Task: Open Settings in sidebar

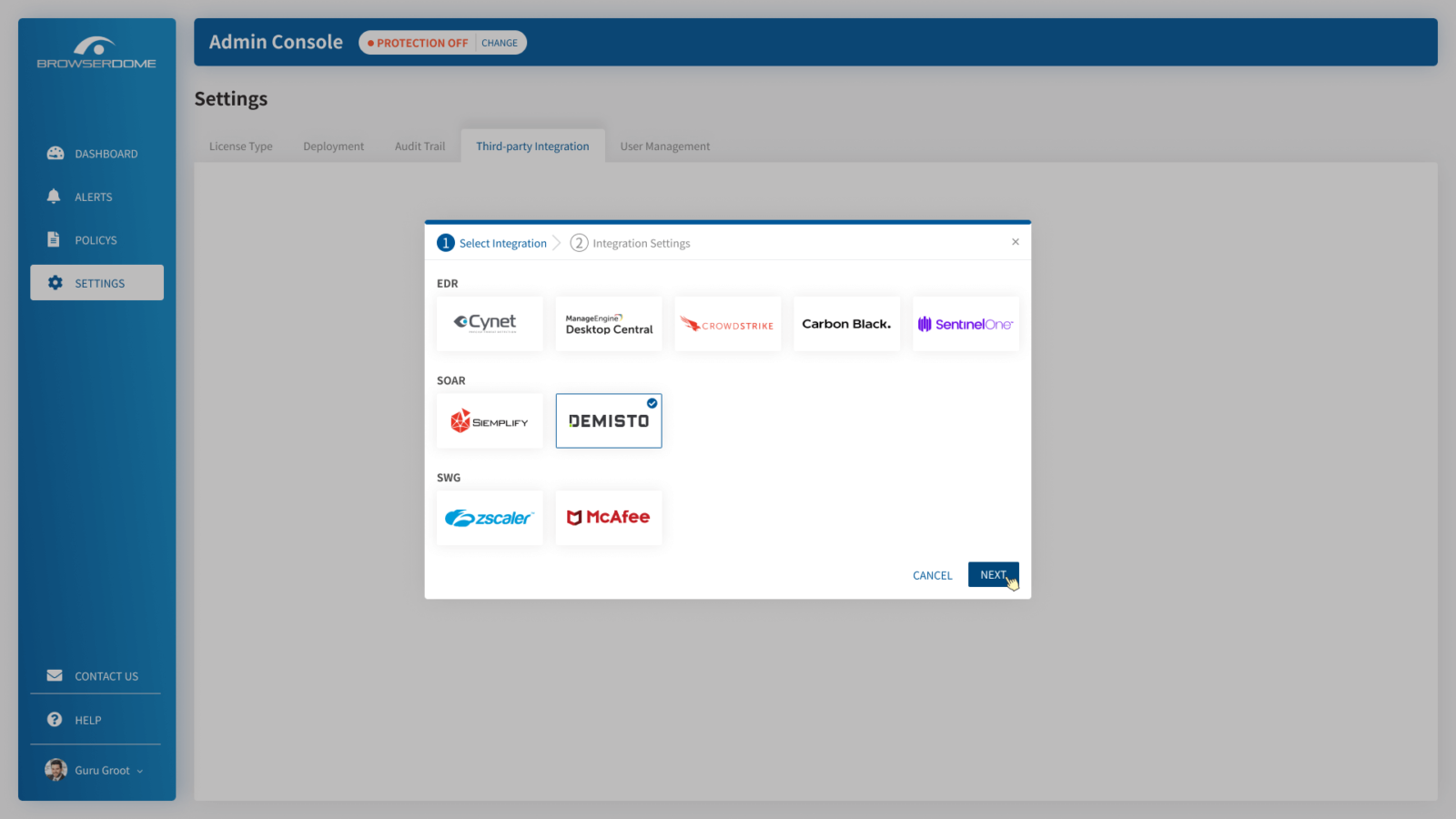Action: coord(96,283)
